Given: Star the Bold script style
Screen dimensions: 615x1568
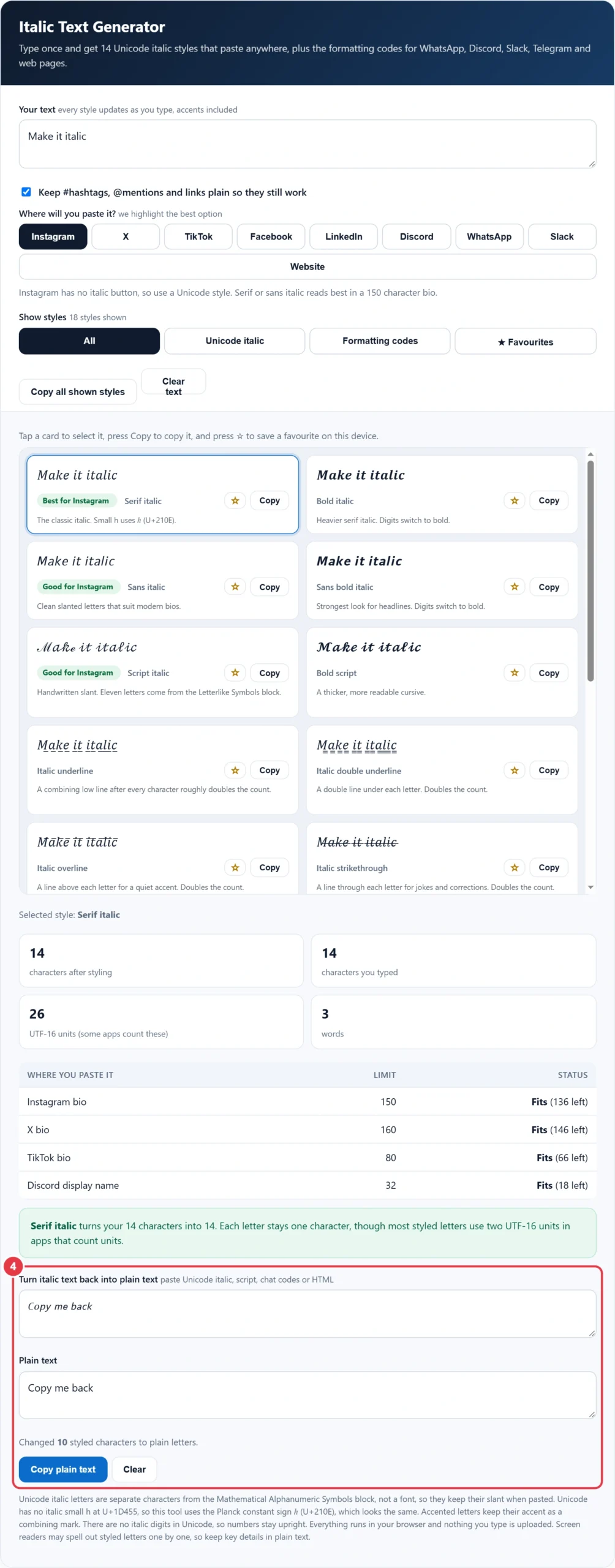Looking at the screenshot, I should [x=515, y=673].
